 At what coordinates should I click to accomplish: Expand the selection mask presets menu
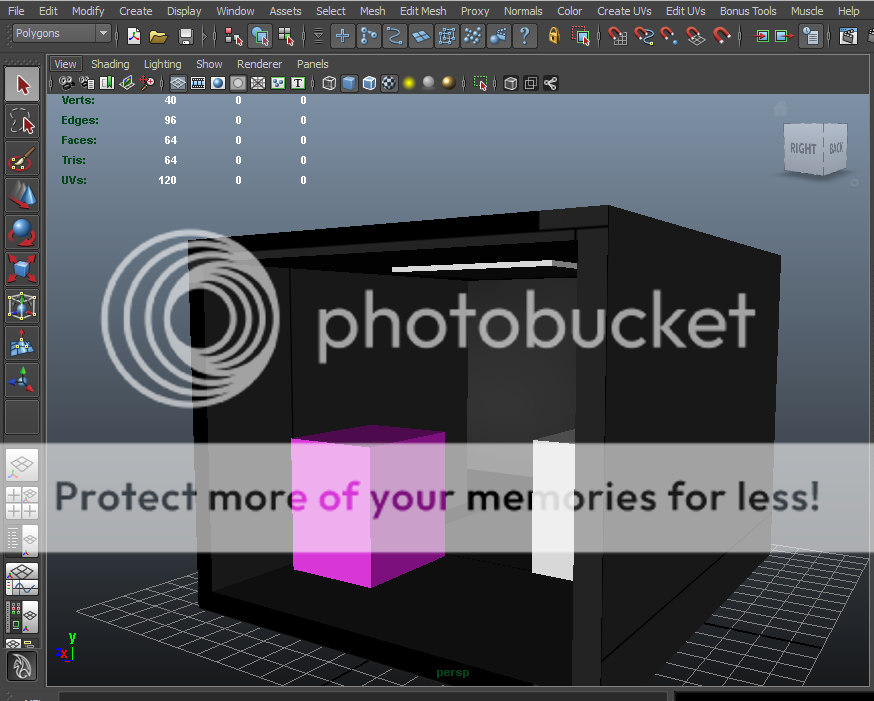(318, 36)
